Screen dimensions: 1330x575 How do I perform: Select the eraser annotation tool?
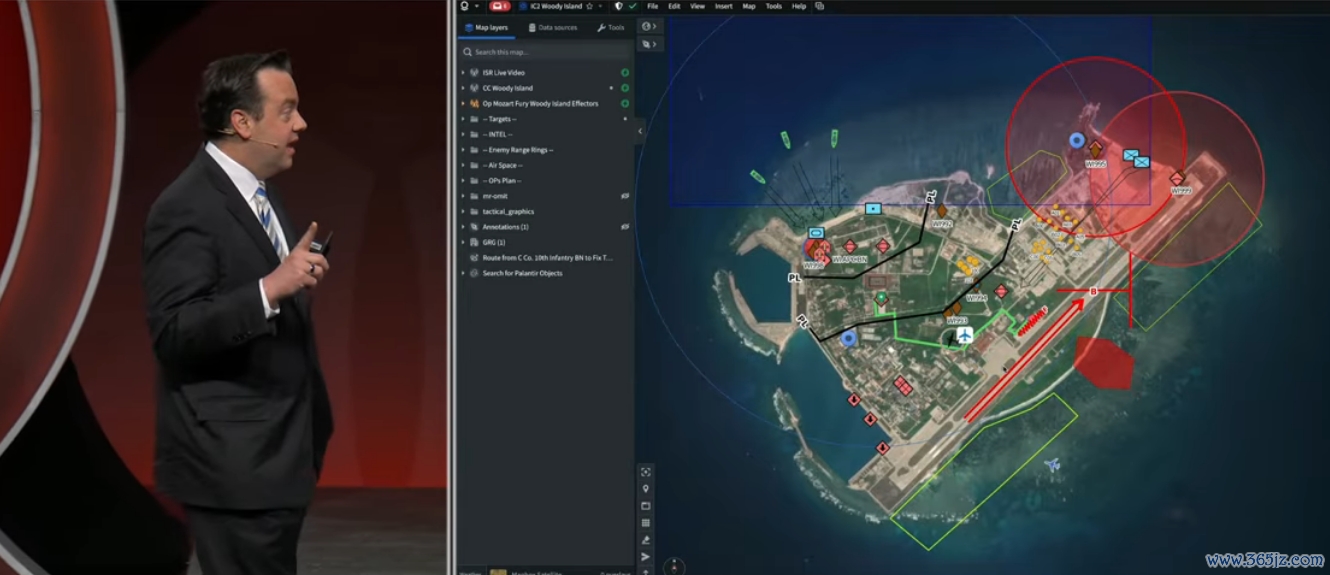point(646,540)
